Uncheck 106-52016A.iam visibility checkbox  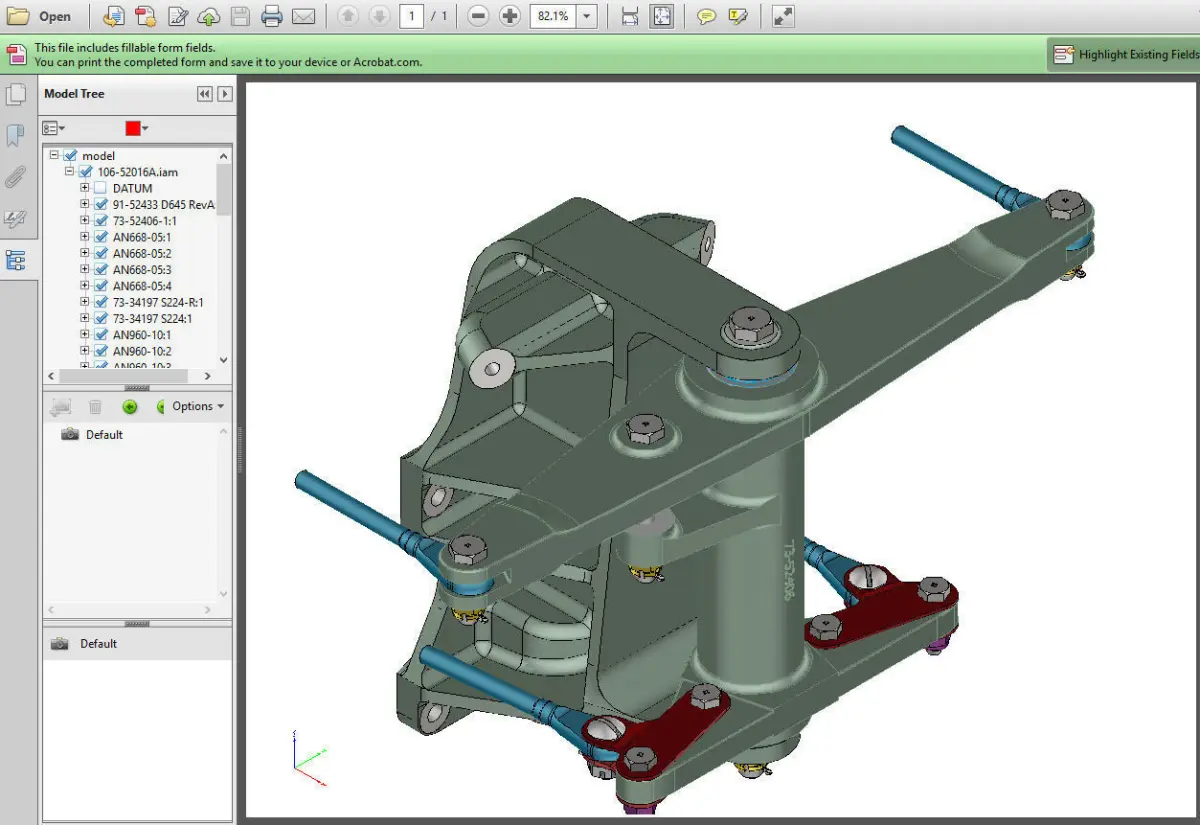[85, 172]
